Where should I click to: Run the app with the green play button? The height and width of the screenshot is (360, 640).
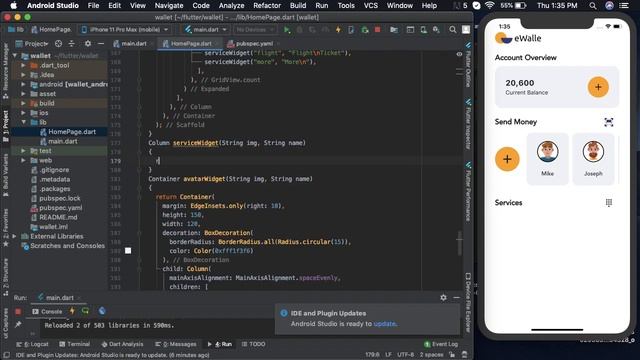click(x=287, y=30)
